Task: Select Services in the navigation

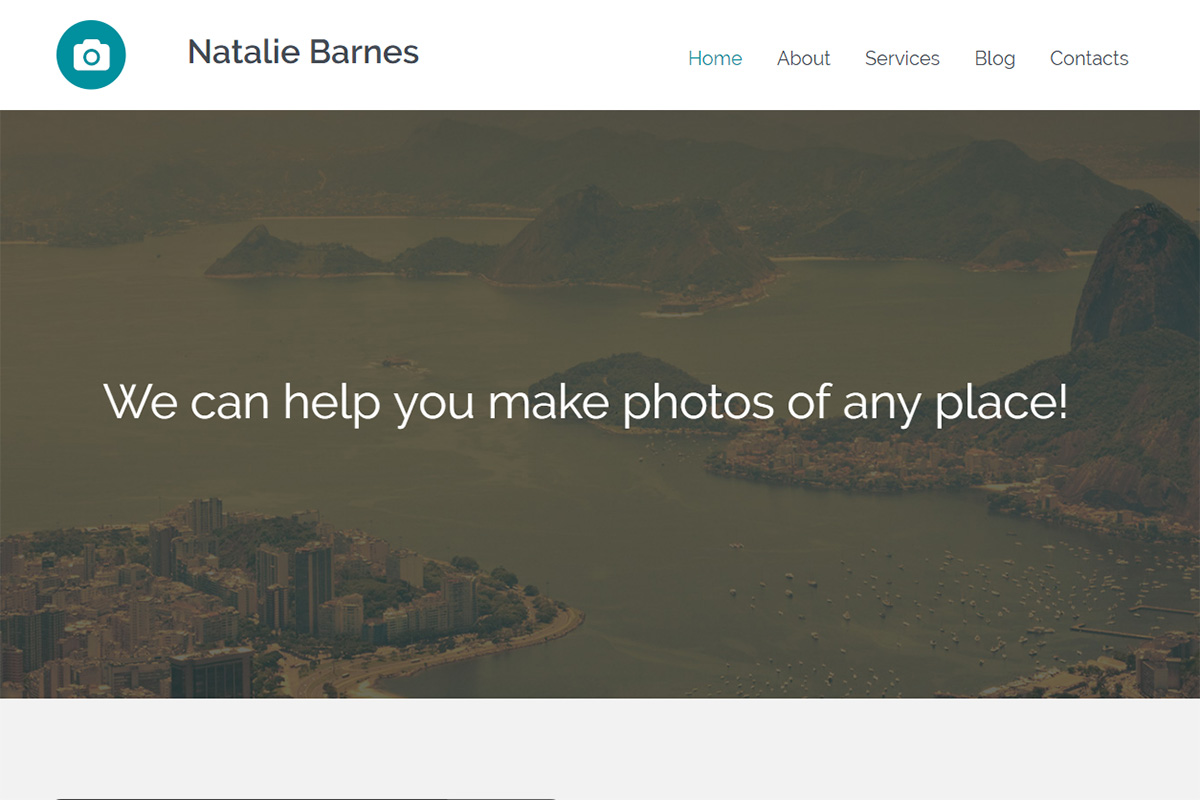Action: click(x=902, y=58)
